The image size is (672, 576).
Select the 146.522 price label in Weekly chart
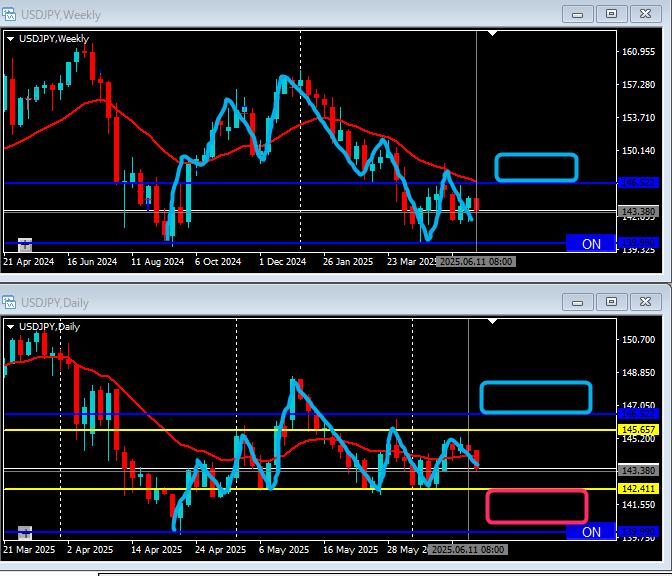click(638, 183)
